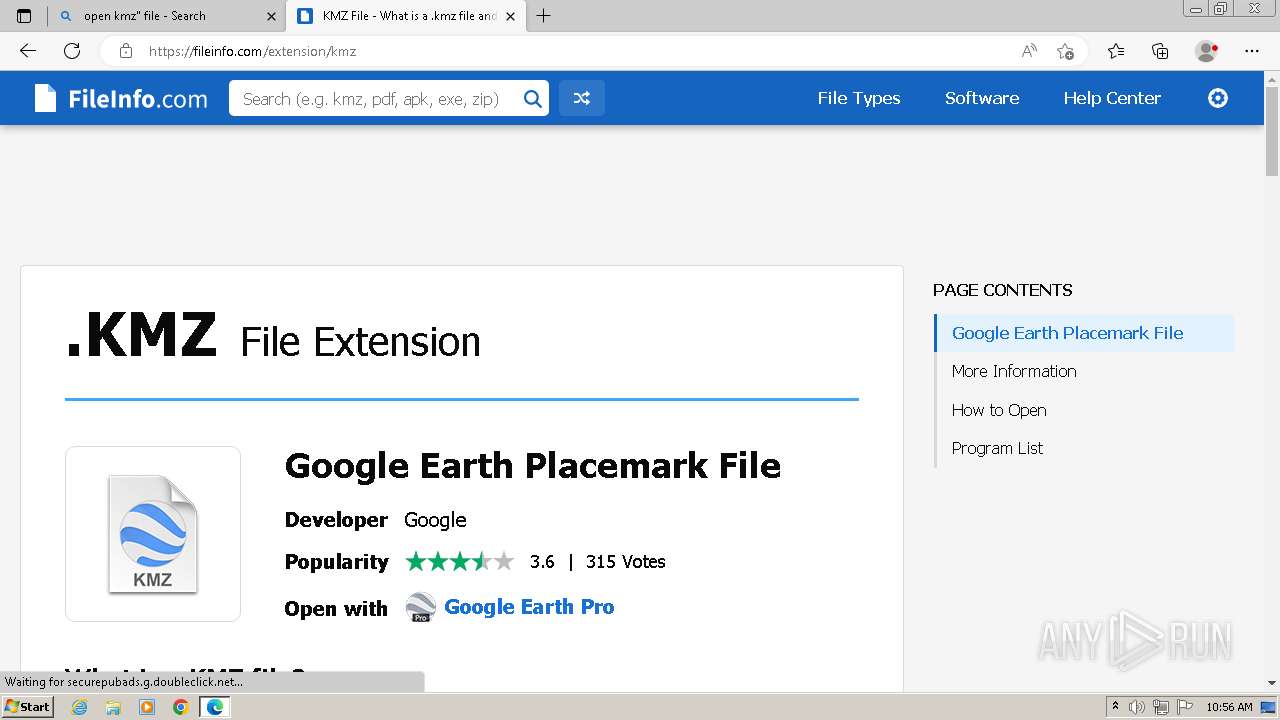Open the tab actions menu icon

24,16
